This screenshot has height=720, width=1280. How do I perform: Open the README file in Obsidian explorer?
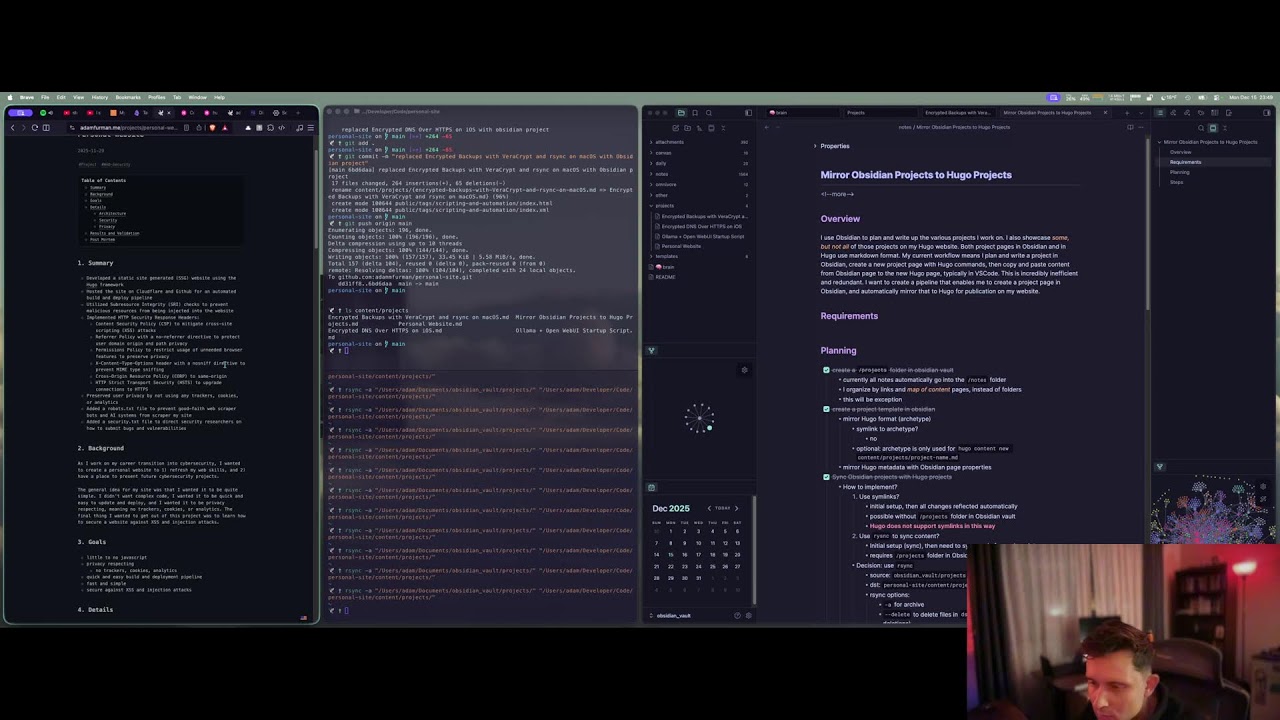point(665,277)
